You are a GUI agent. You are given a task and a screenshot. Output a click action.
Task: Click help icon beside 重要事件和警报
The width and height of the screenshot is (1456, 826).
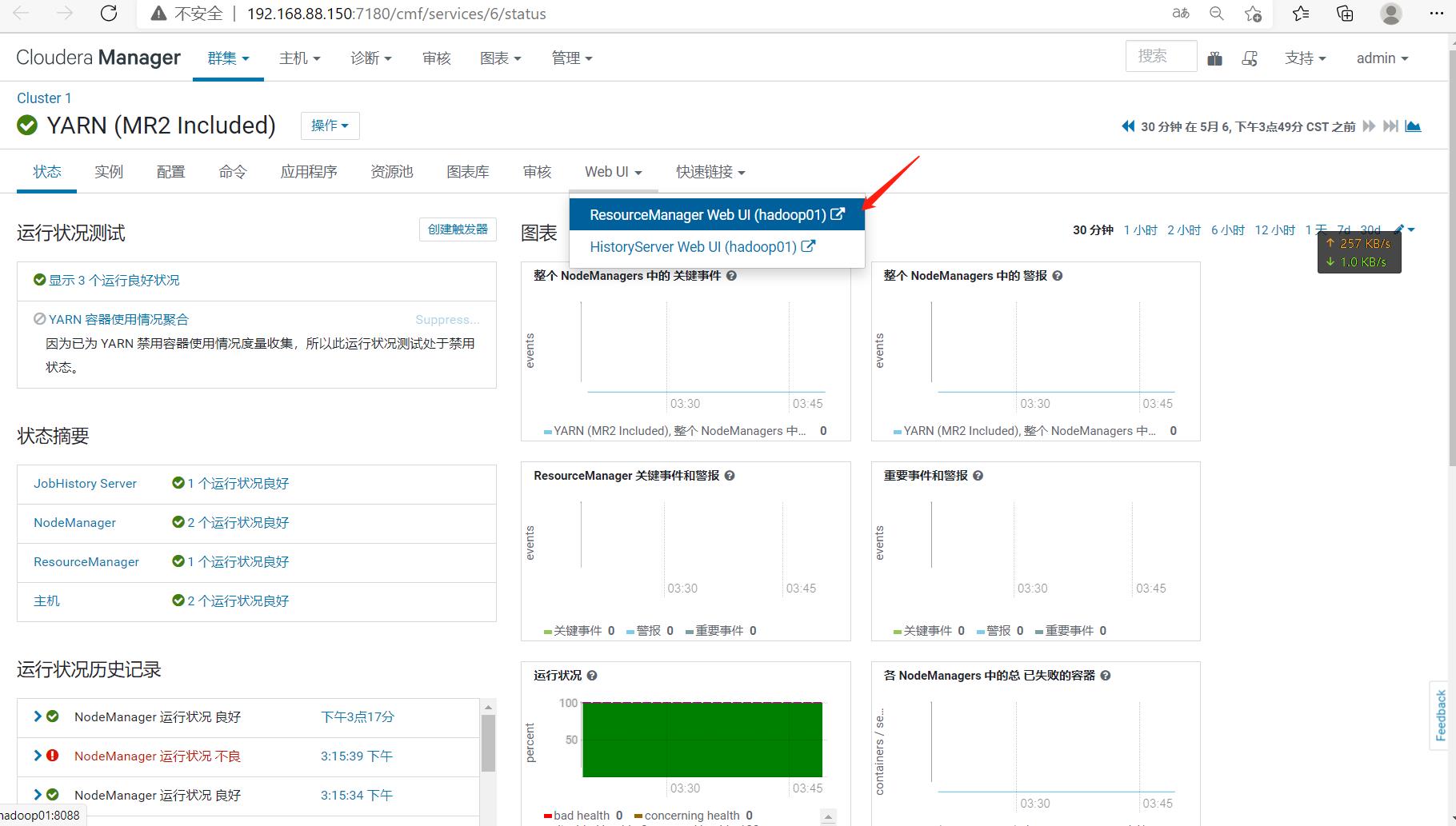tap(978, 476)
